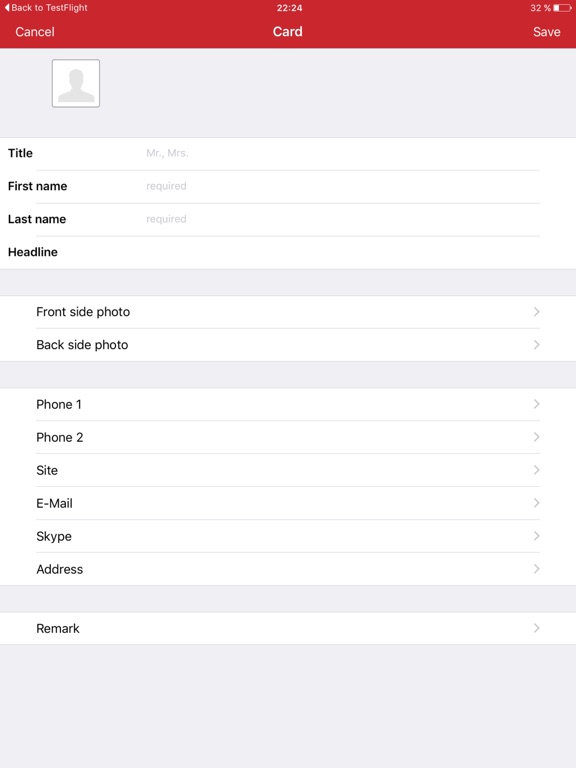The width and height of the screenshot is (576, 768).
Task: Tap the Back to TestFlight arrow
Action: click(x=7, y=7)
